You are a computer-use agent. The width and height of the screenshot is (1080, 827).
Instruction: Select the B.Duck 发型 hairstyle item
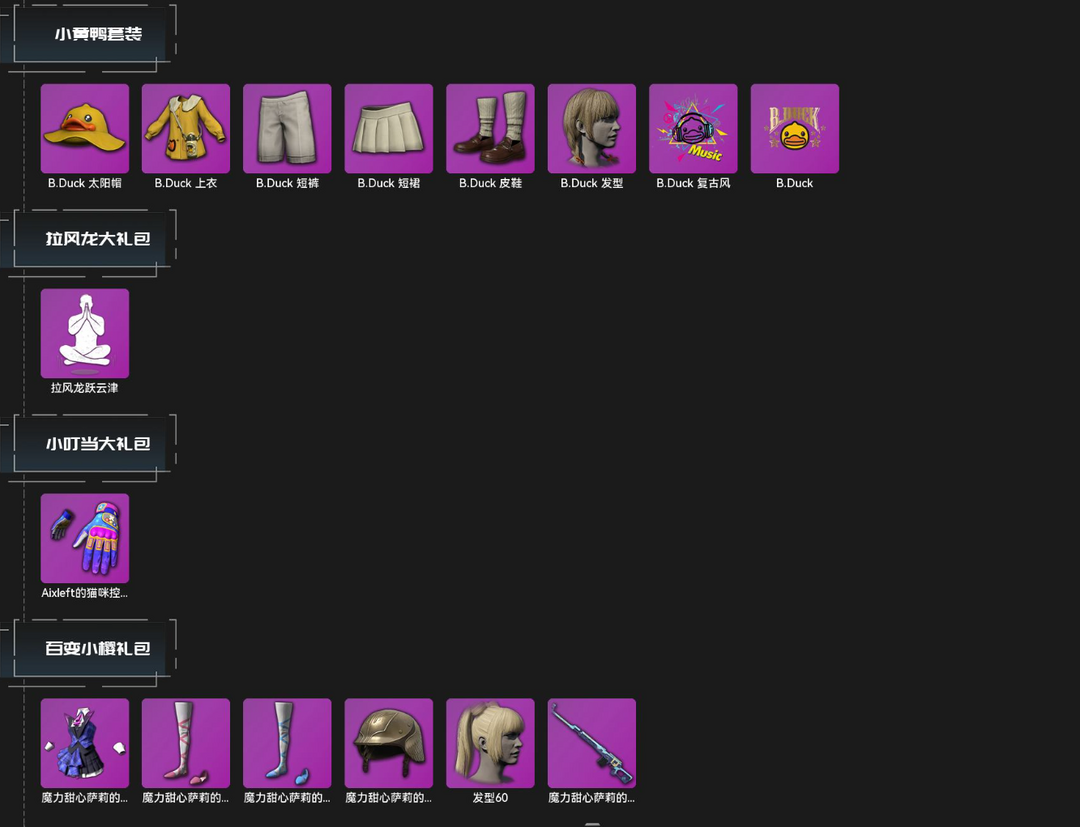tap(592, 129)
